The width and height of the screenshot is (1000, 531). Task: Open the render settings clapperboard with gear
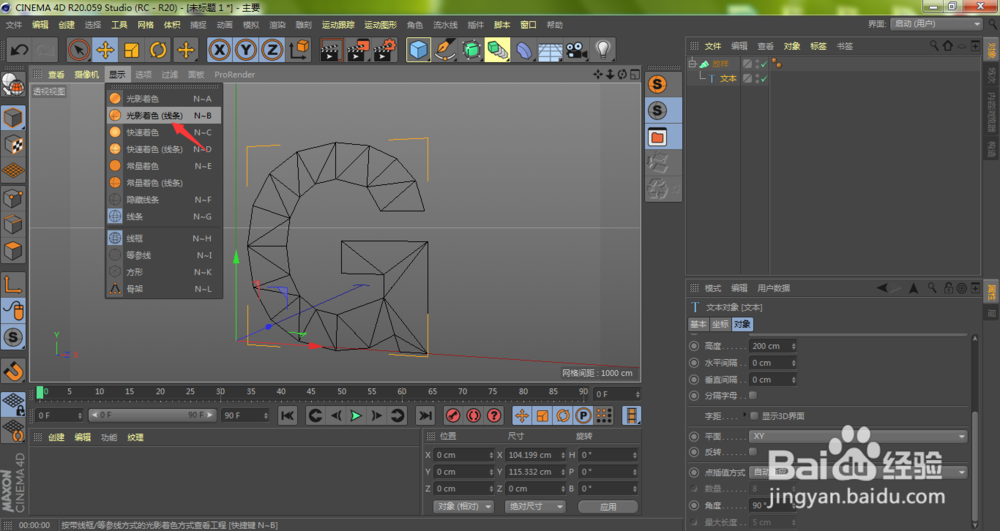pos(385,50)
